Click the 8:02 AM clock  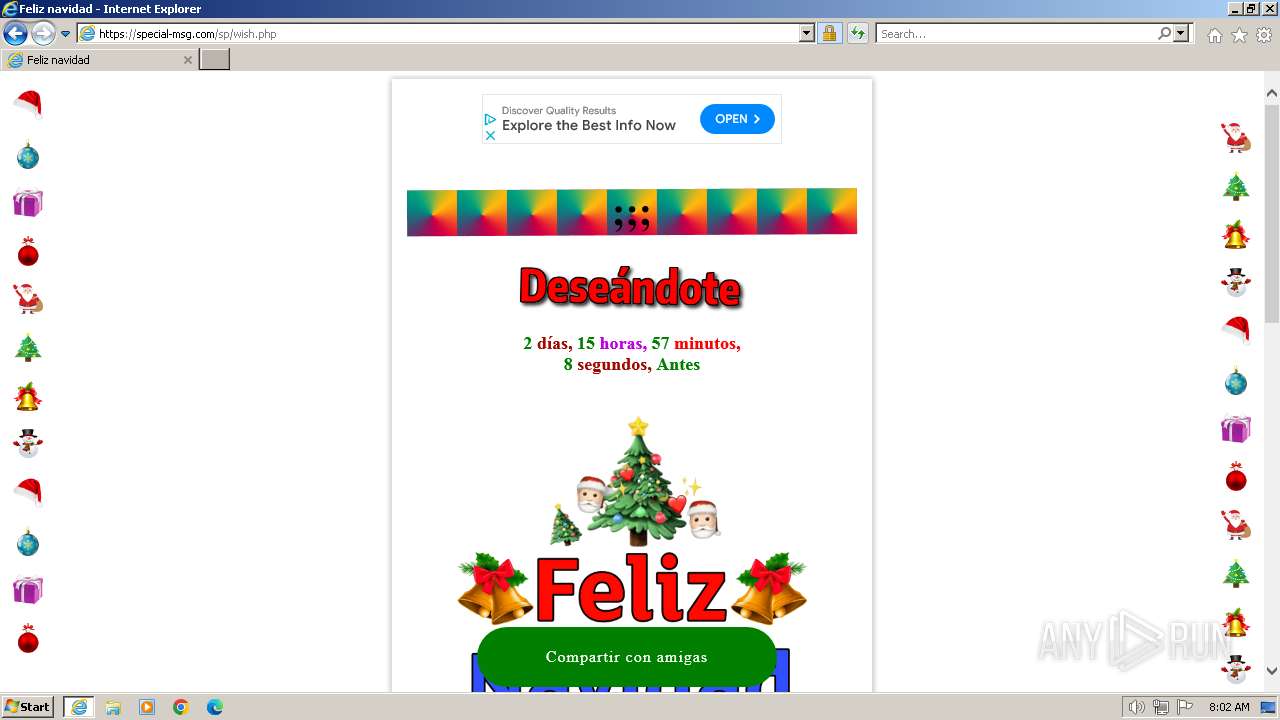1229,707
